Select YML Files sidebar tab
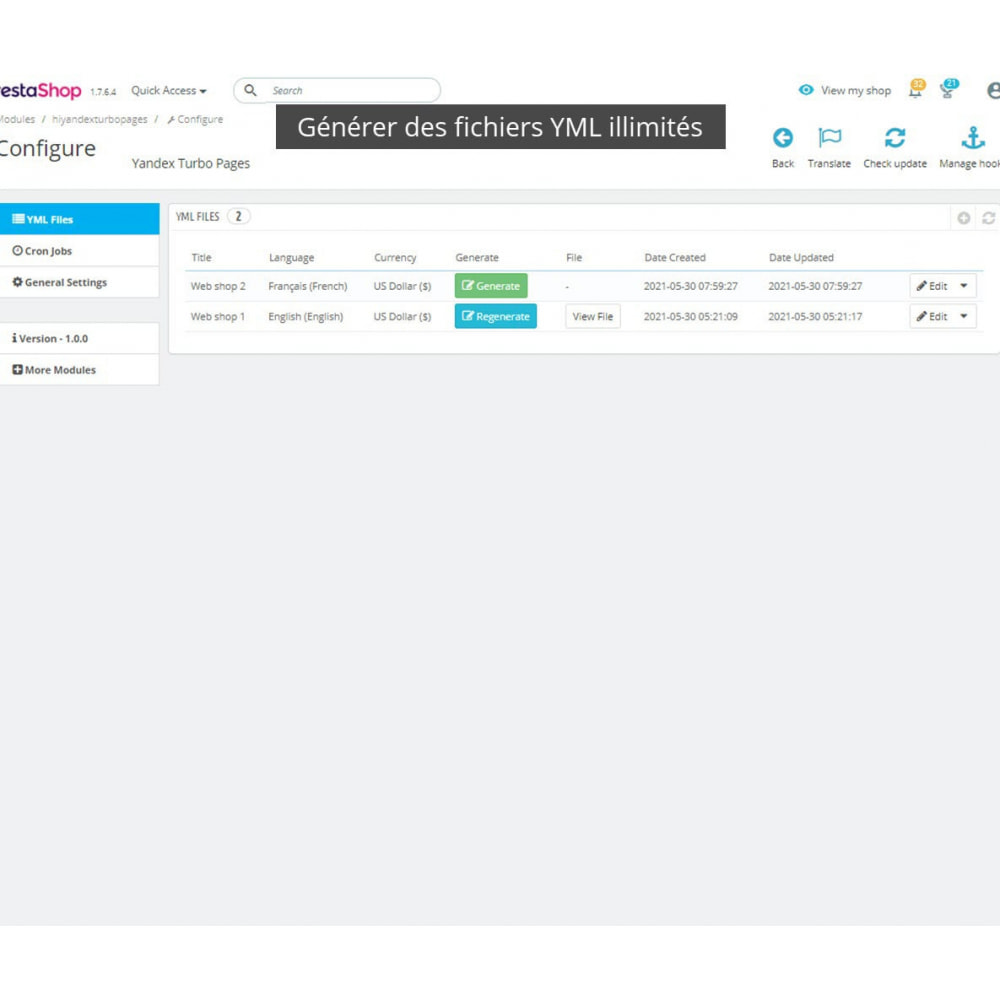 coord(79,219)
